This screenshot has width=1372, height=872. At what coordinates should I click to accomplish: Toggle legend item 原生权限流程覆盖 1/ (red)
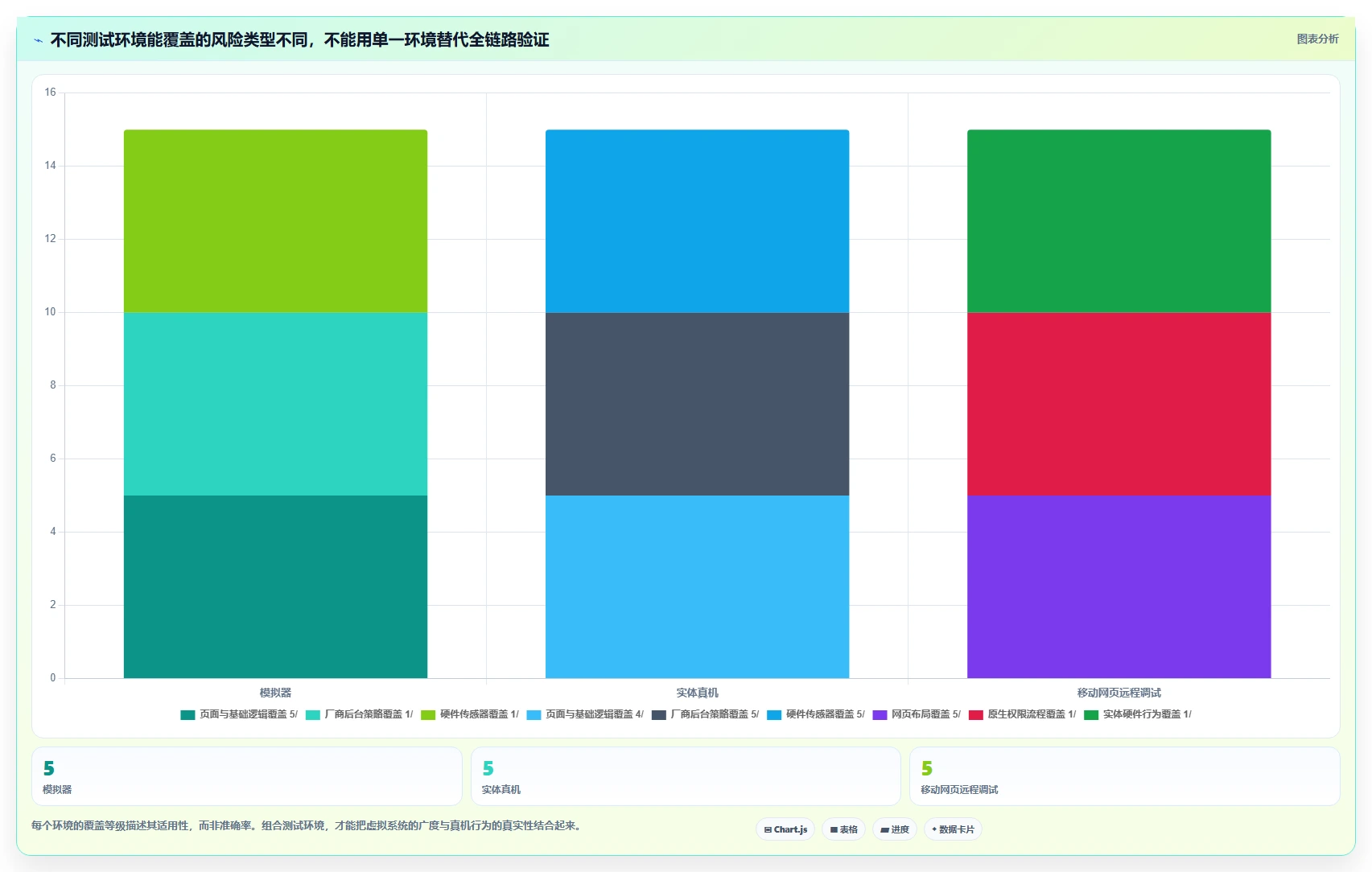[x=1023, y=714]
